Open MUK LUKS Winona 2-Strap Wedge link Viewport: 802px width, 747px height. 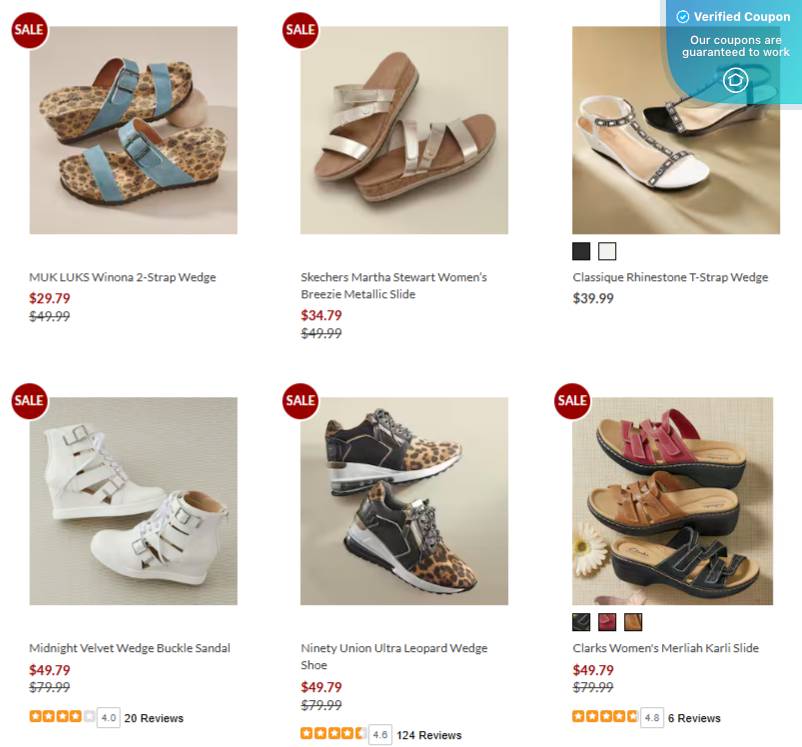point(122,277)
